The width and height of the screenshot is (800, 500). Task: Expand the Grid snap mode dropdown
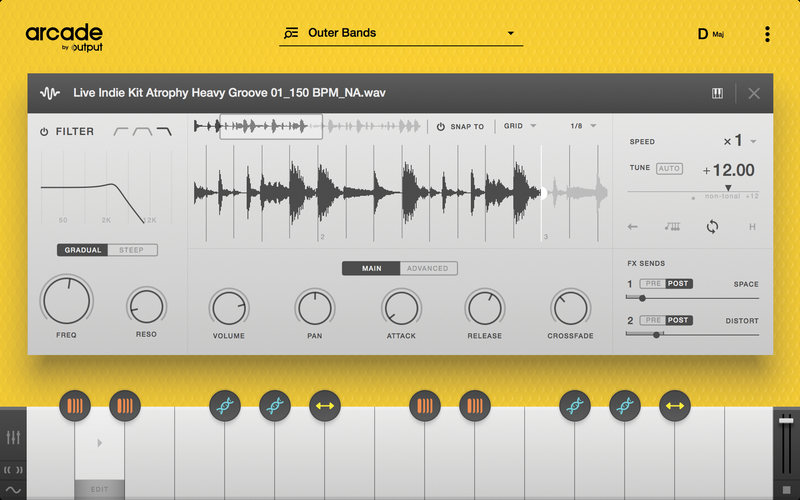pyautogui.click(x=520, y=127)
